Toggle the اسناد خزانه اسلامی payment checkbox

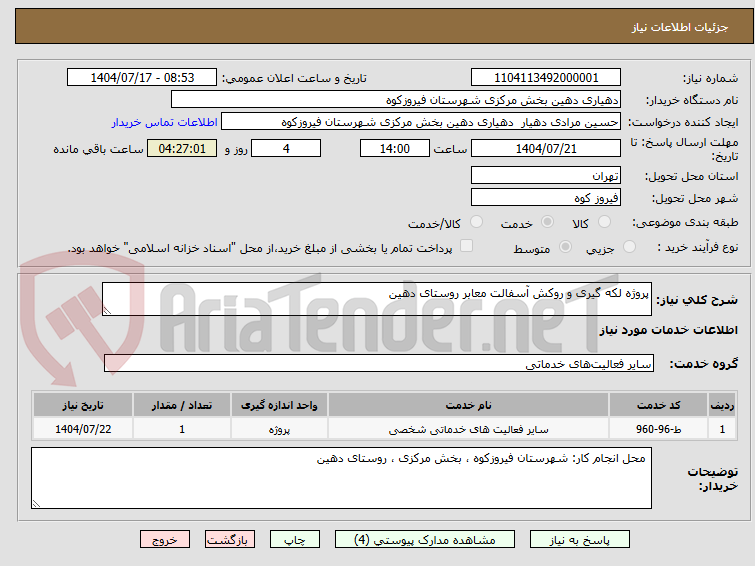click(x=466, y=246)
